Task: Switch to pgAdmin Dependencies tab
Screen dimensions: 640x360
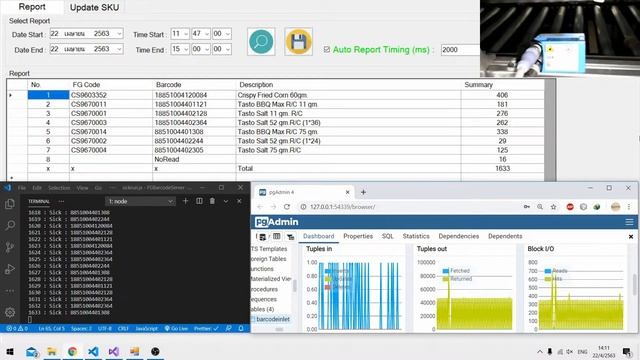Action: click(x=458, y=236)
